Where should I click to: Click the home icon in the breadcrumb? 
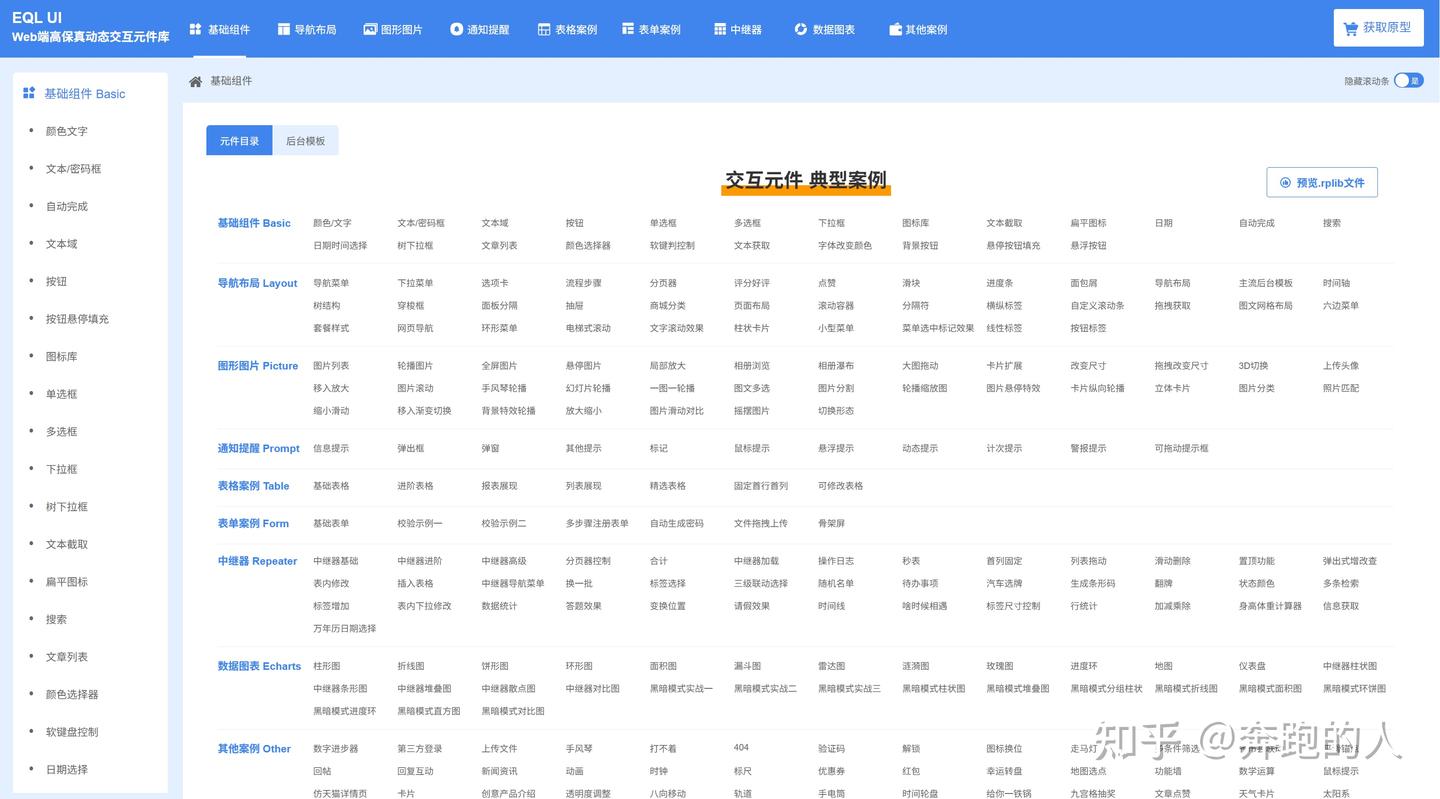click(x=195, y=80)
